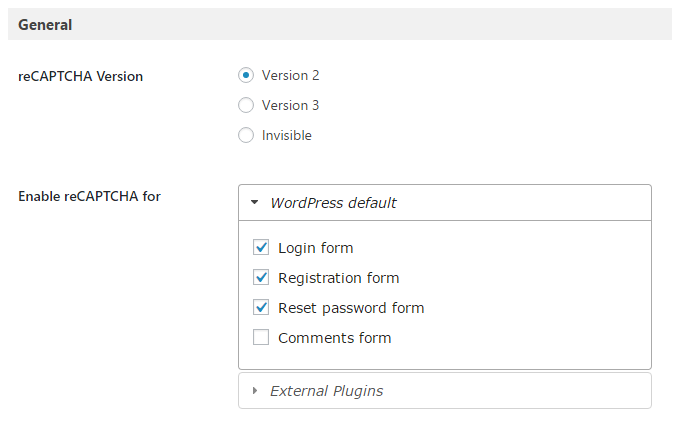Disable the Reset password form checkbox
The image size is (679, 421).
point(261,307)
